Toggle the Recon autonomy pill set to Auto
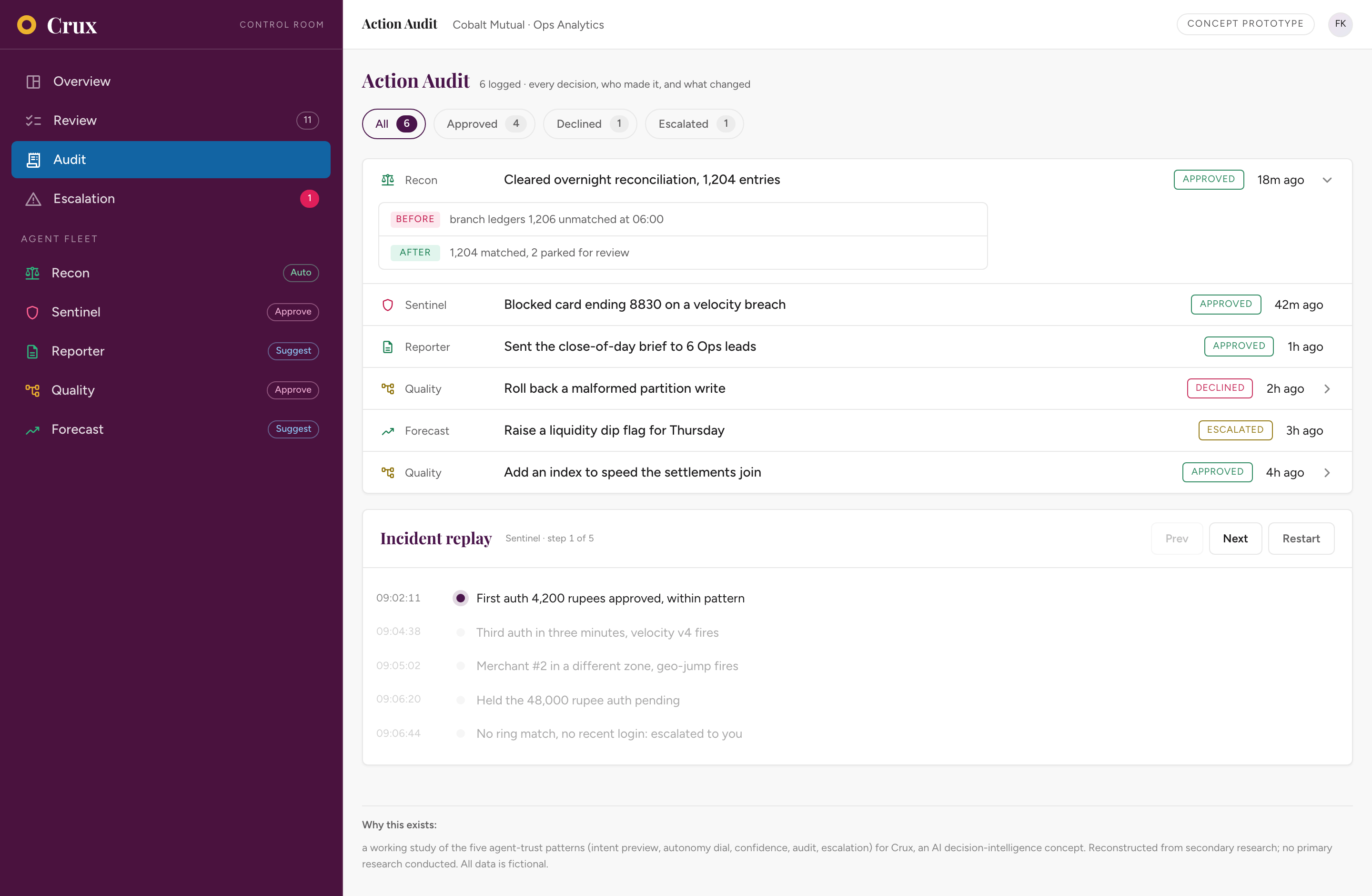 [301, 273]
